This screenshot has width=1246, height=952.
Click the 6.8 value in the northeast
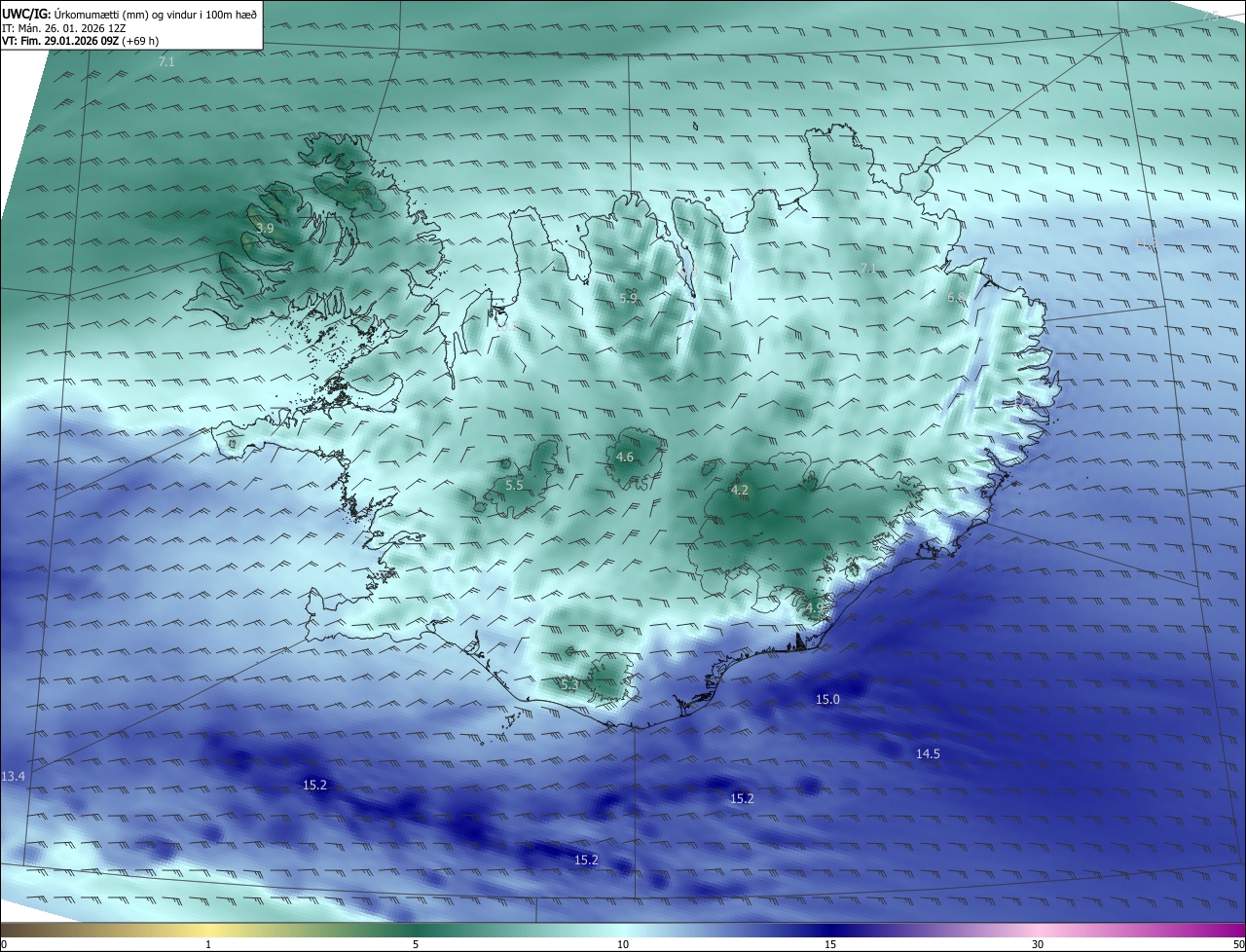(956, 298)
